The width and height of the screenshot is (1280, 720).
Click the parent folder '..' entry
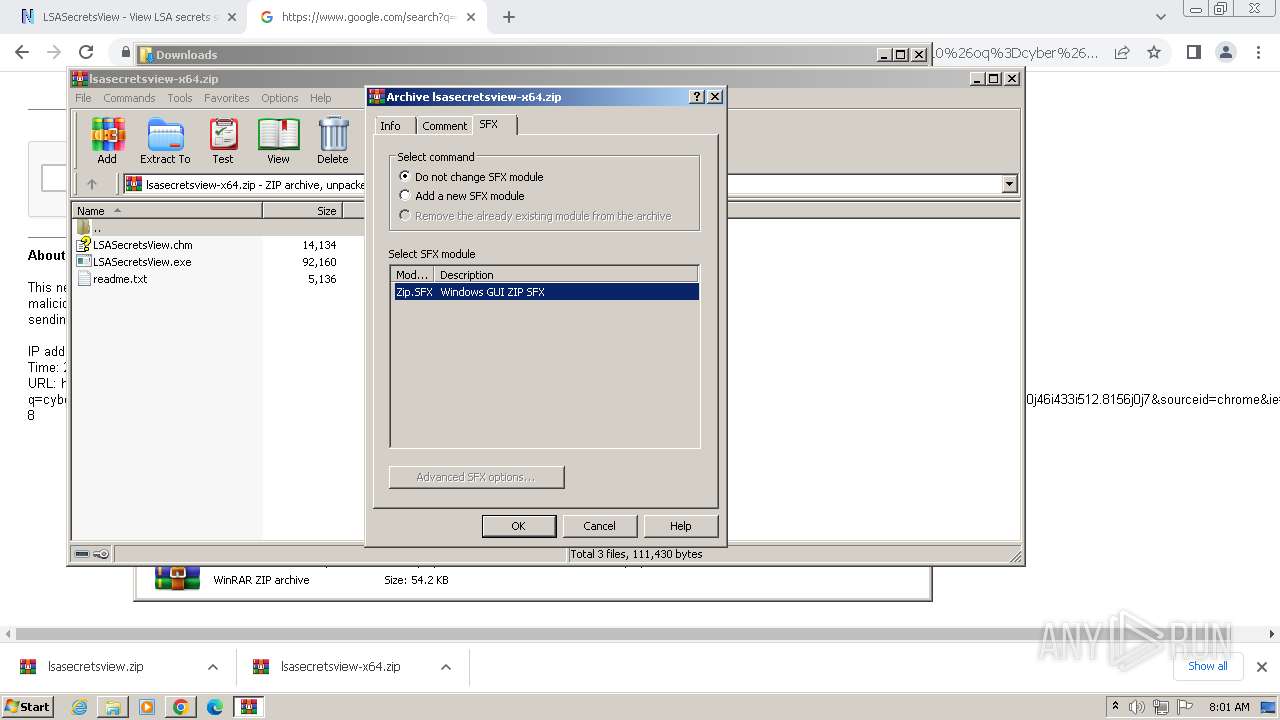[x=90, y=228]
